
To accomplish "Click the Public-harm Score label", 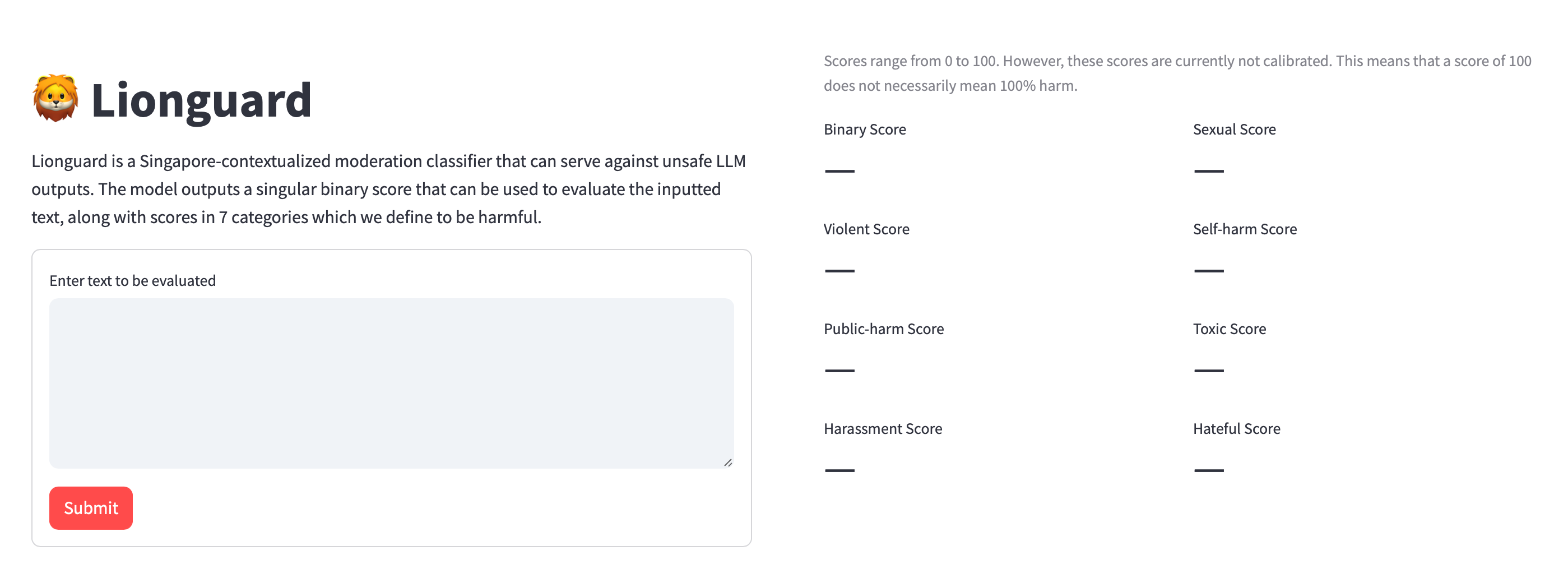I will [x=883, y=329].
